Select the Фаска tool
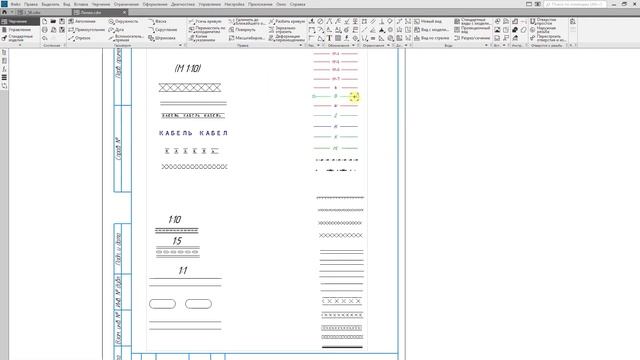Viewport: 640px width, 360px height. click(158, 21)
